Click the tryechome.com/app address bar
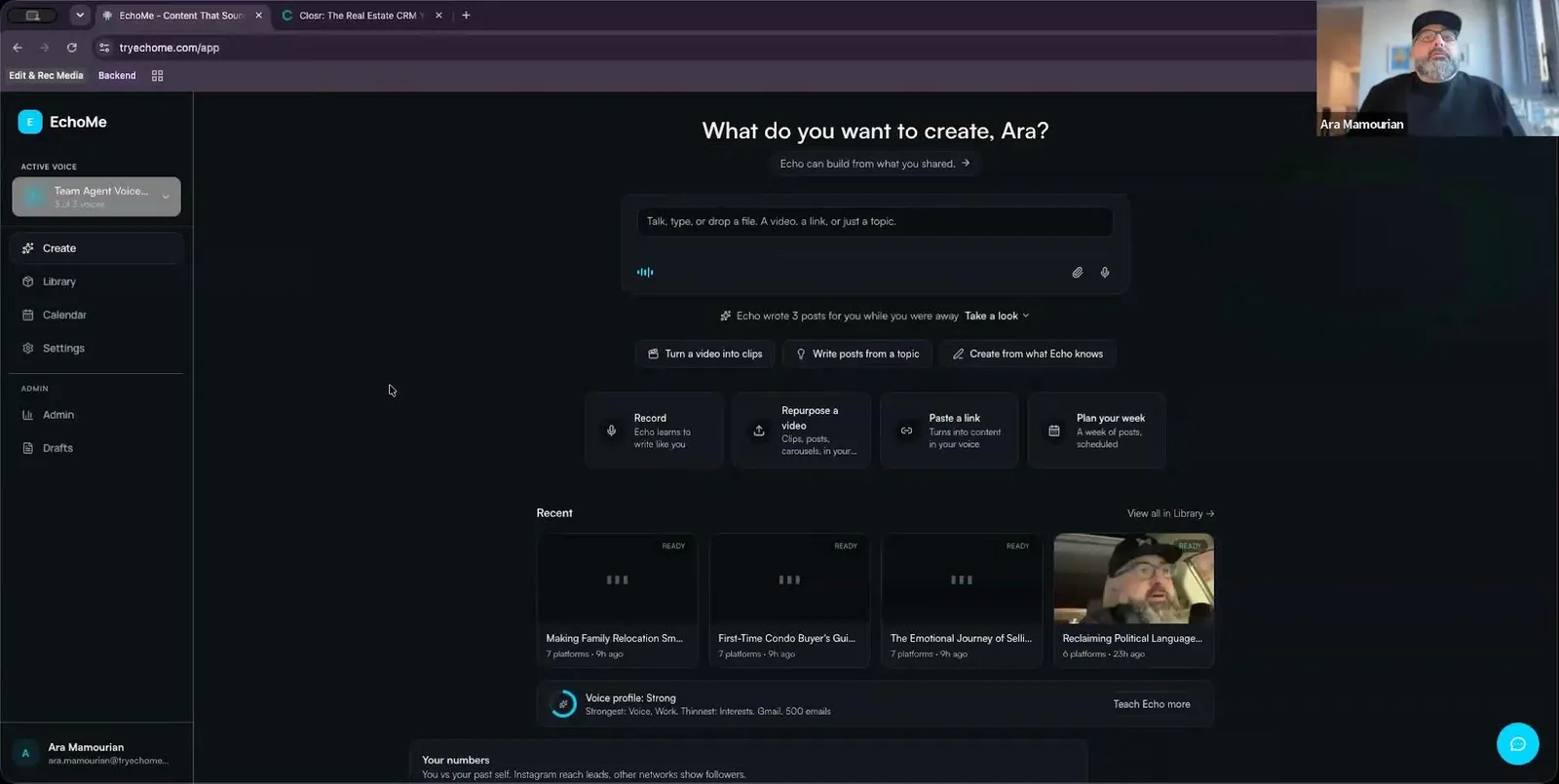 [170, 48]
